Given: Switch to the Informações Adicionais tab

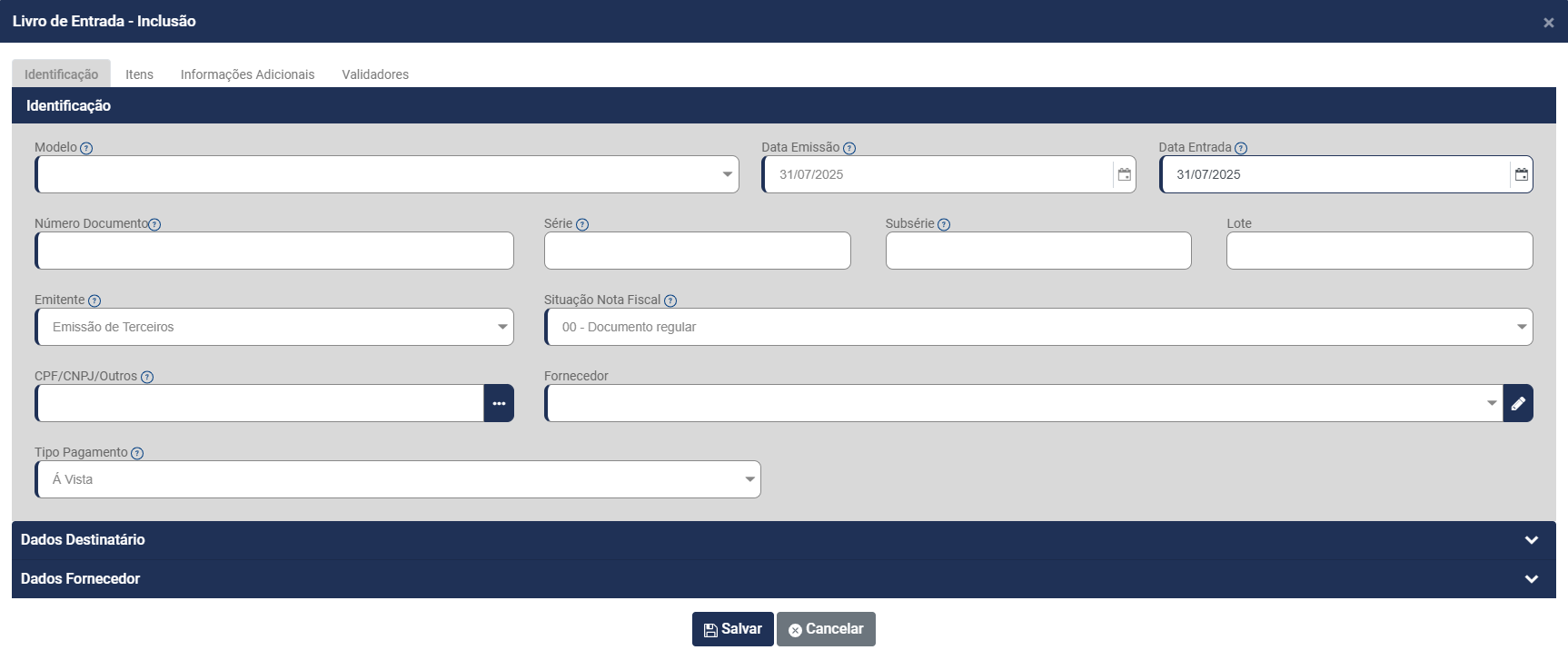Looking at the screenshot, I should tap(247, 74).
